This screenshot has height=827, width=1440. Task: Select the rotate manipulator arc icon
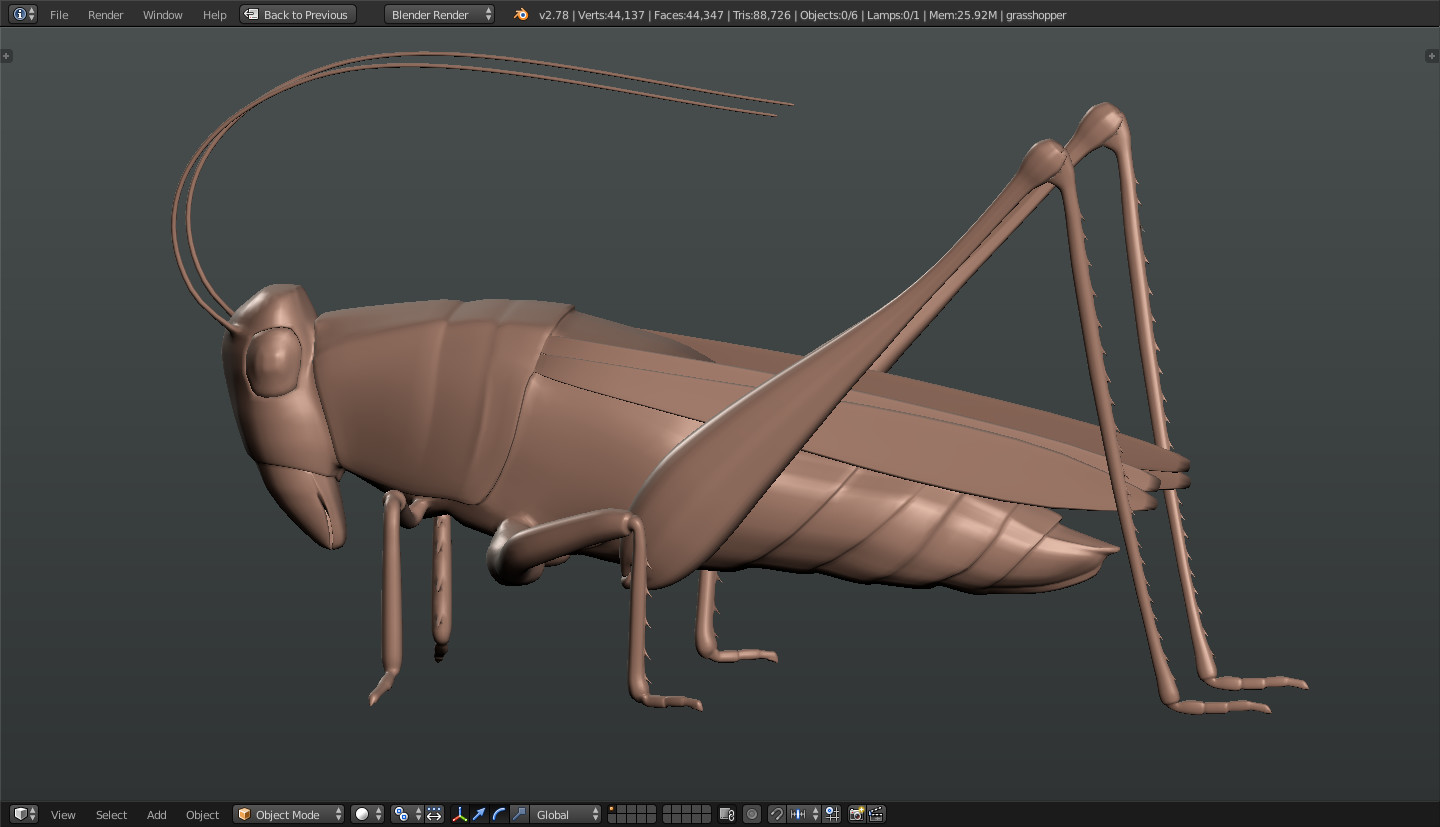point(499,814)
